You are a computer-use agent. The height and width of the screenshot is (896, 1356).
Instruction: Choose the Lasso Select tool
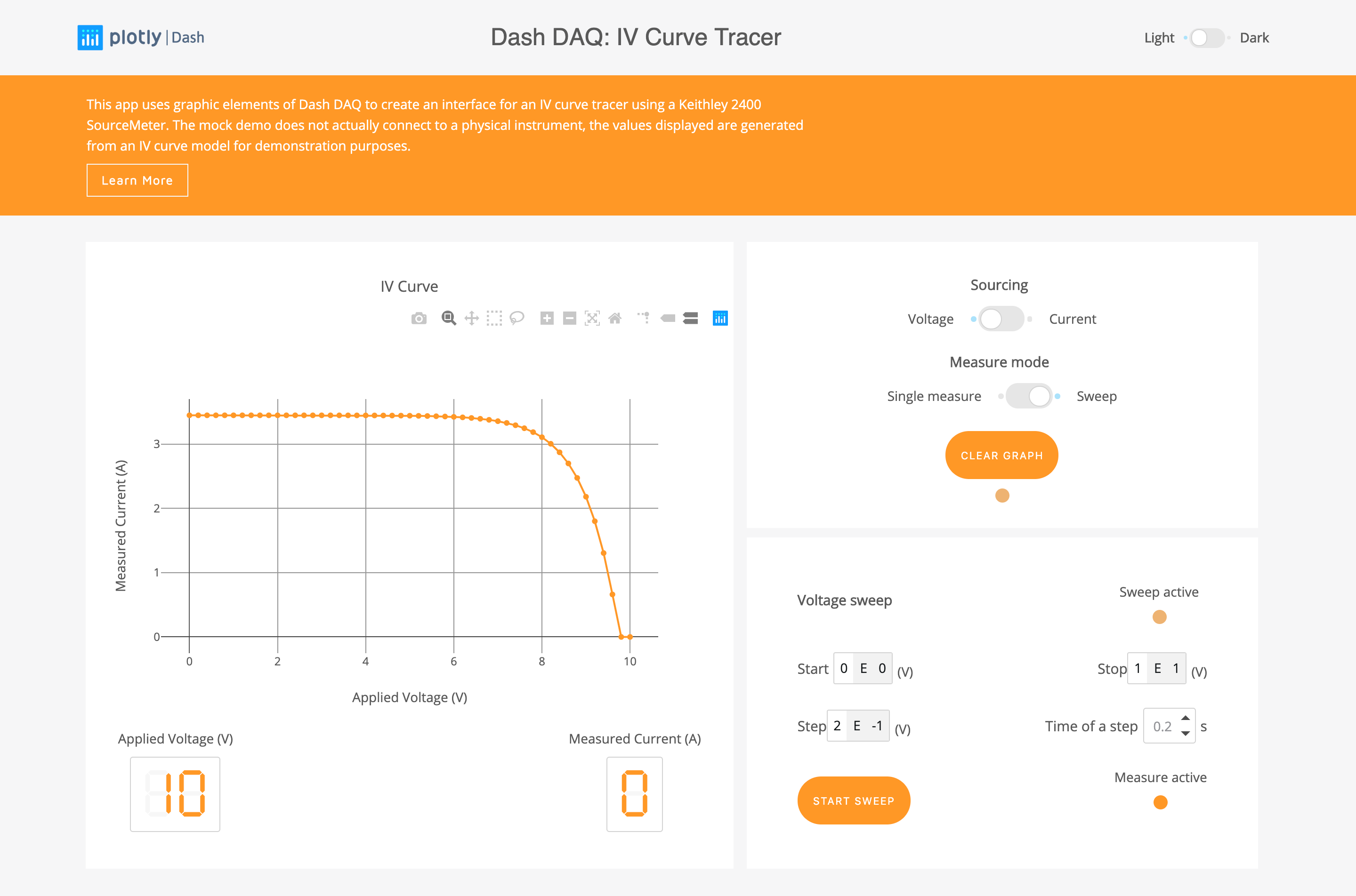tap(517, 318)
